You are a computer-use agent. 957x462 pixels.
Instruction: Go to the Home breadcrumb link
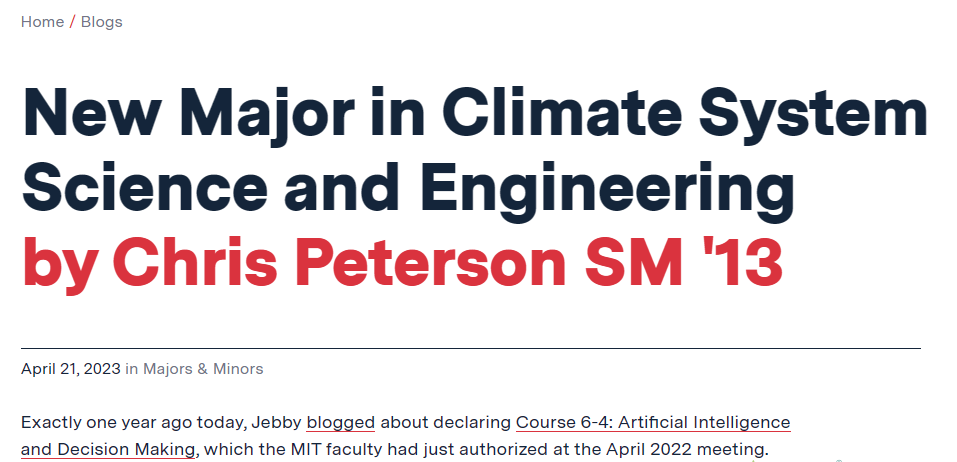[x=42, y=22]
